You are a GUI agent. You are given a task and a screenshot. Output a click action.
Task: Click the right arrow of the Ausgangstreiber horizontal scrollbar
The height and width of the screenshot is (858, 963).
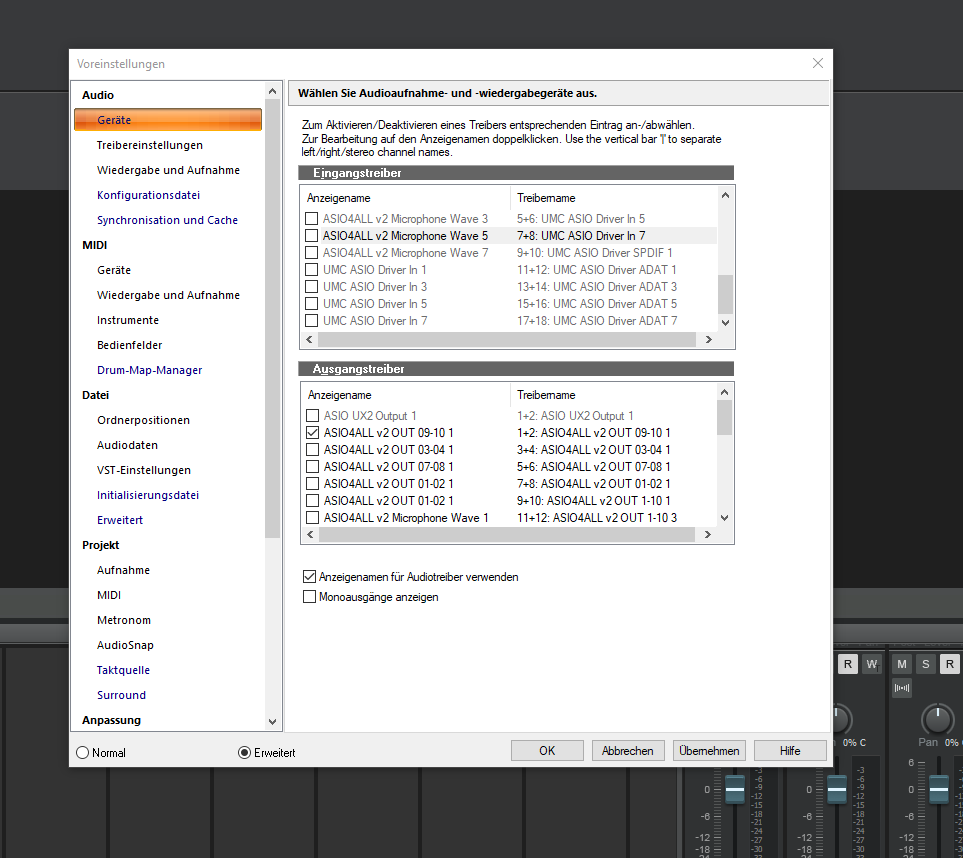tap(708, 534)
